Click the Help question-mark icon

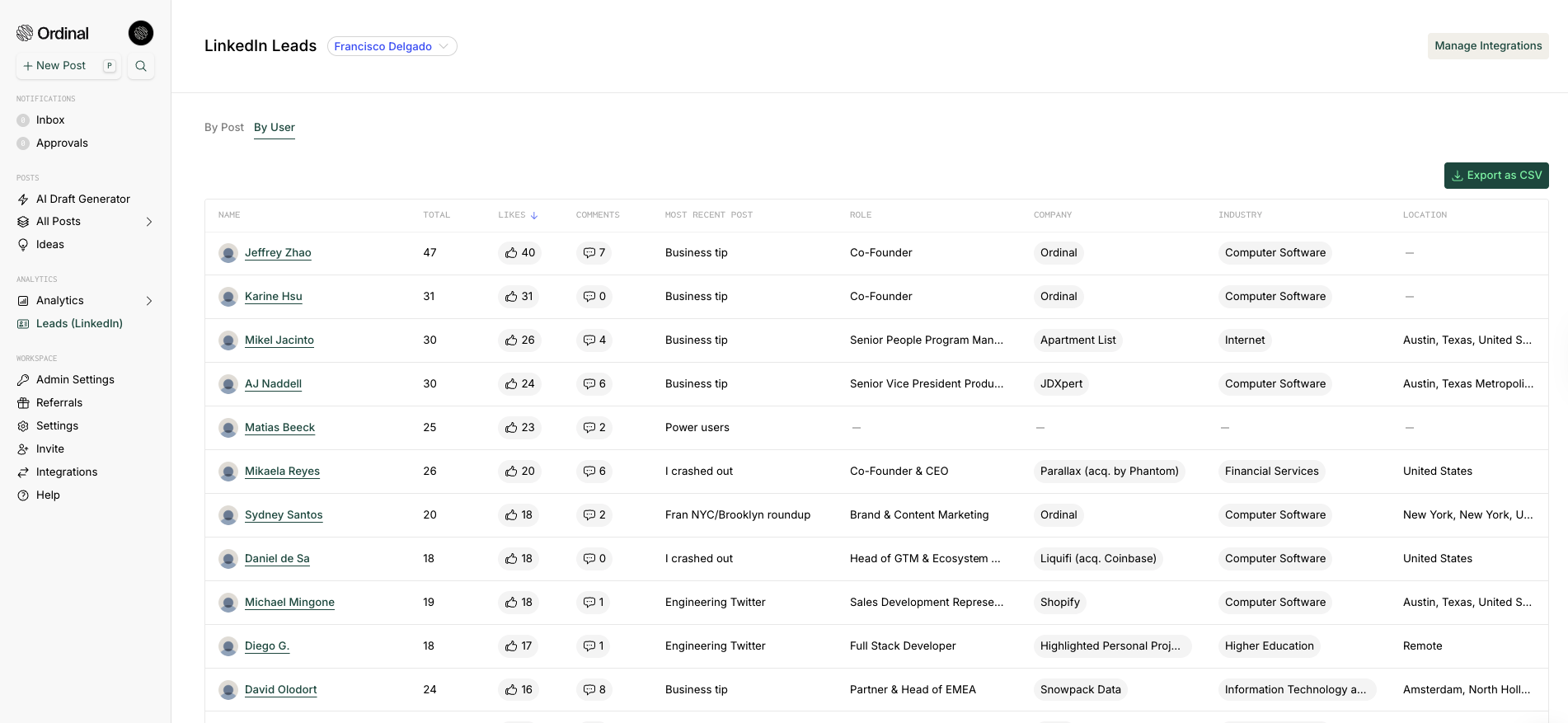click(x=23, y=495)
